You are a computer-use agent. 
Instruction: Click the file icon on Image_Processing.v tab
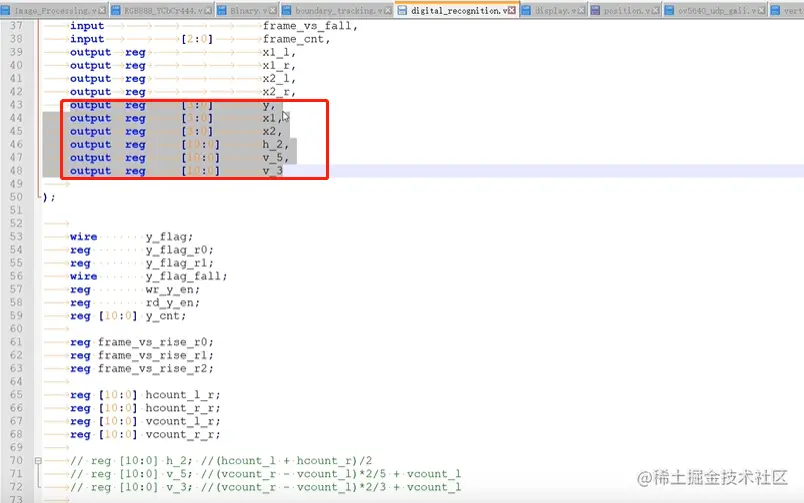5,10
